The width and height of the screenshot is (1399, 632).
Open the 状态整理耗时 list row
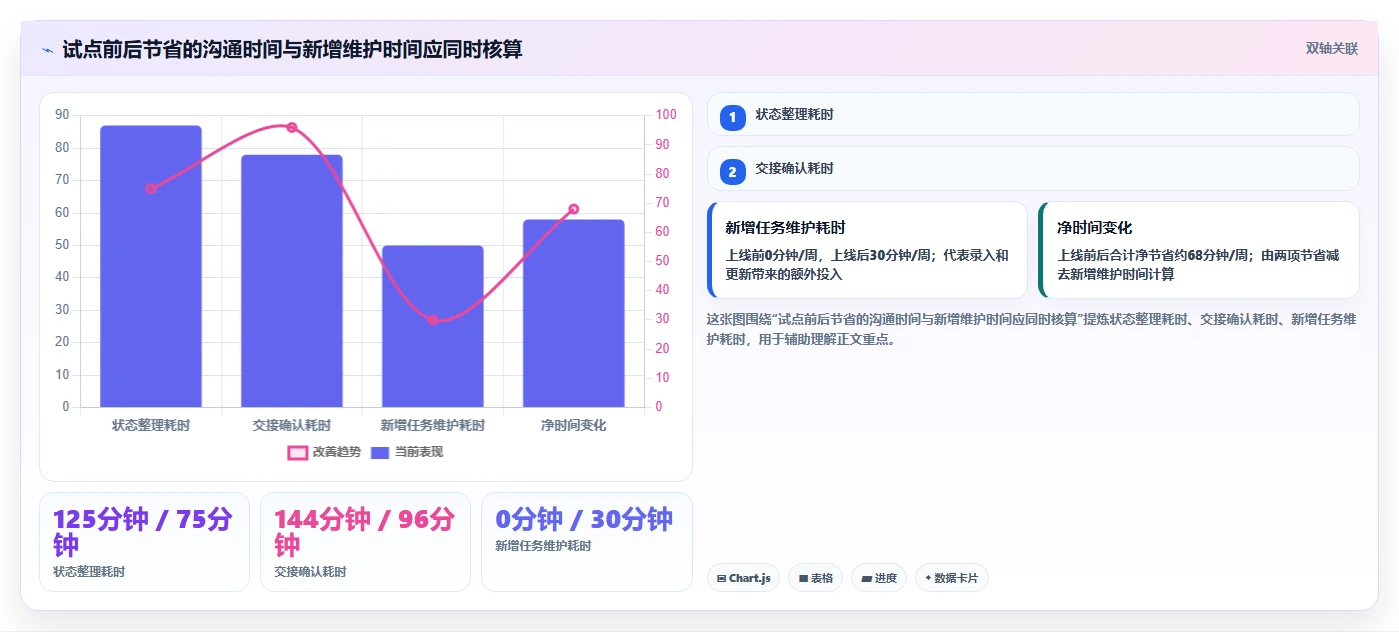(1033, 114)
